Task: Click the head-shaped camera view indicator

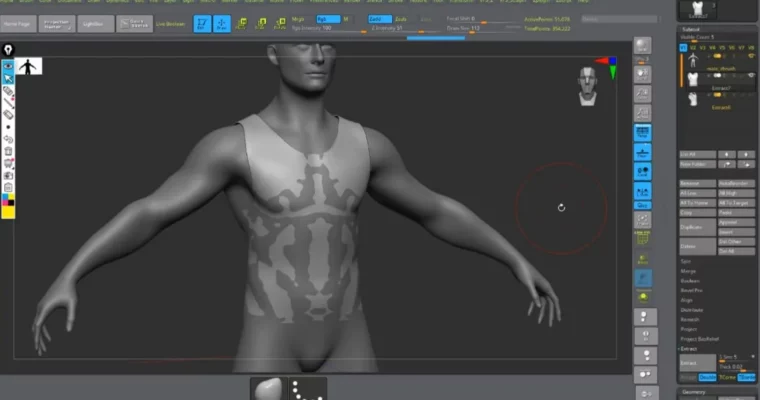Action: click(x=587, y=86)
